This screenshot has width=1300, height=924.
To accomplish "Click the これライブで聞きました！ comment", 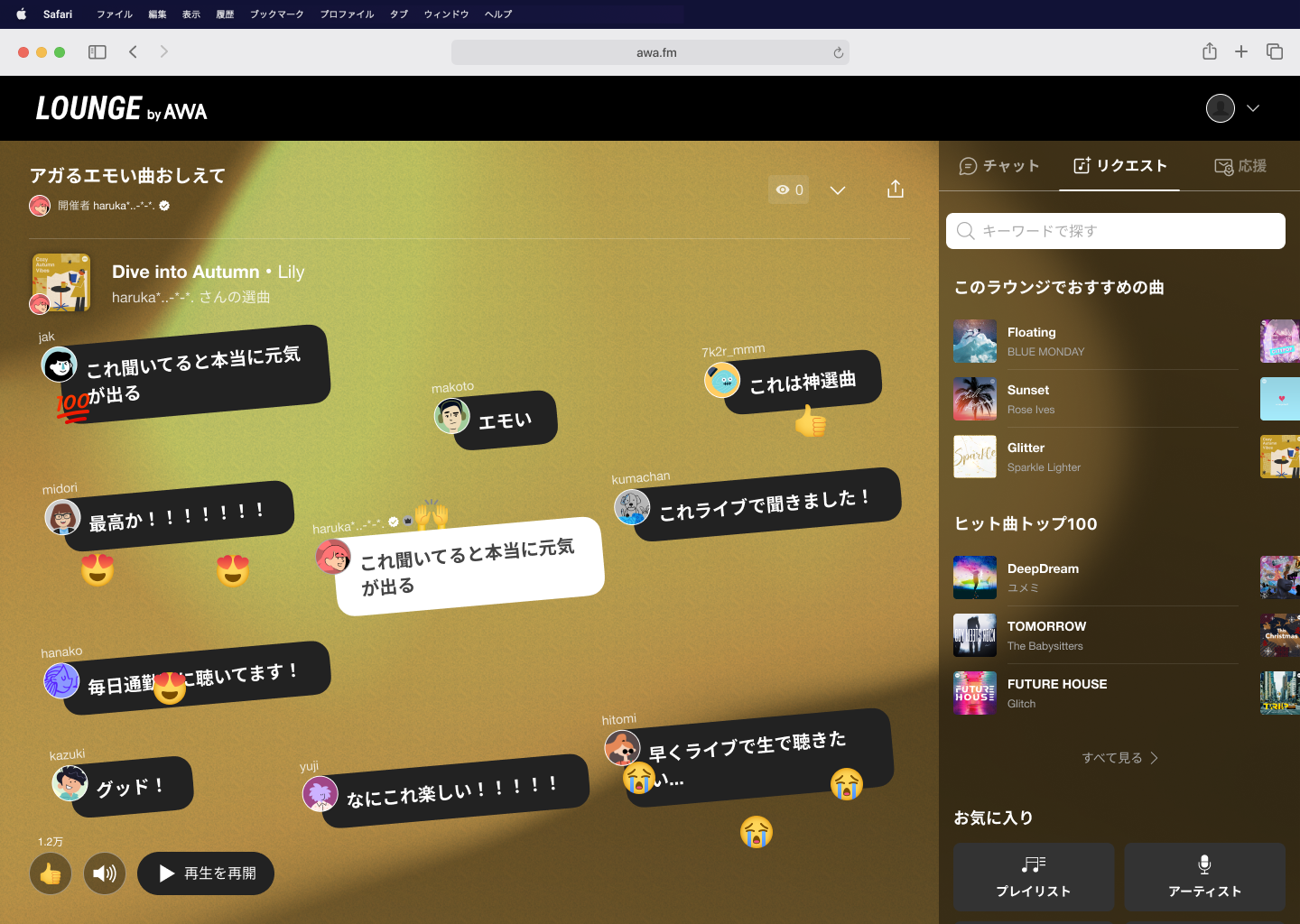I will tap(767, 504).
